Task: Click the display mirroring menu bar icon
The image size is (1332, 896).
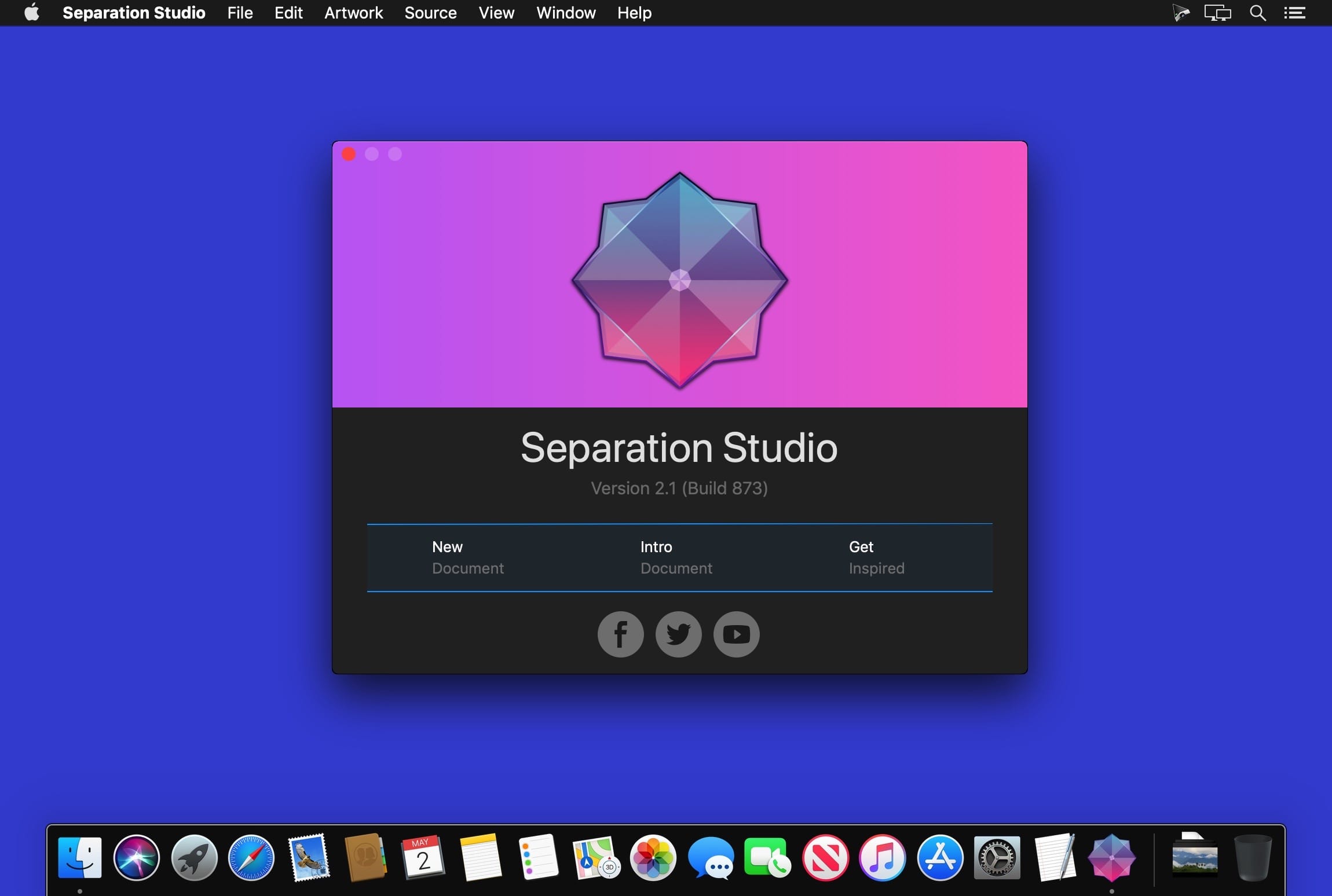Action: click(x=1217, y=13)
